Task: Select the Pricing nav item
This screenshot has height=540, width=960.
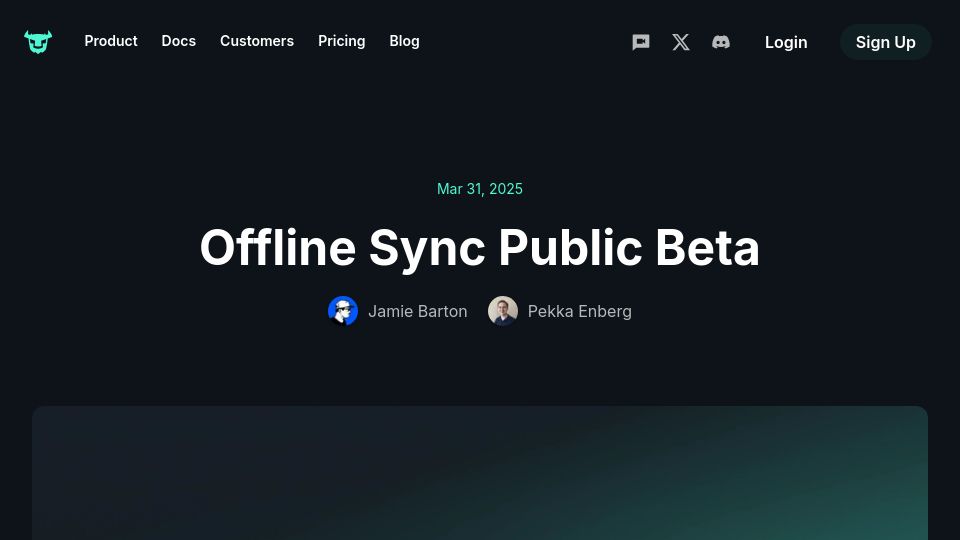Action: click(342, 41)
